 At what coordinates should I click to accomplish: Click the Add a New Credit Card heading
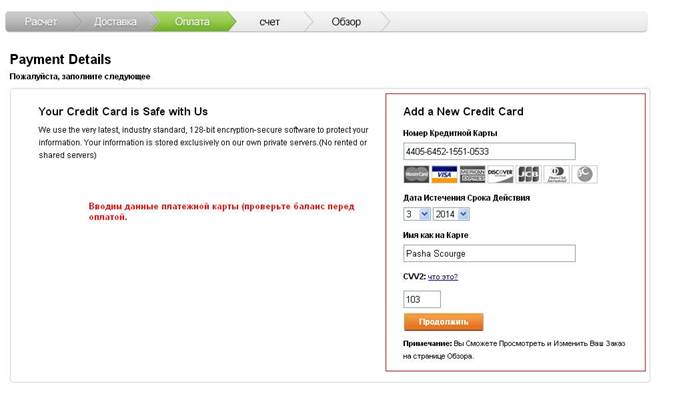point(463,111)
